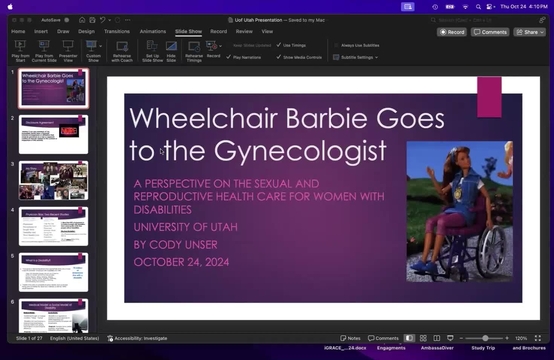Click the Home icon in the title bar
This screenshot has height=360, width=554.
click(x=82, y=20)
